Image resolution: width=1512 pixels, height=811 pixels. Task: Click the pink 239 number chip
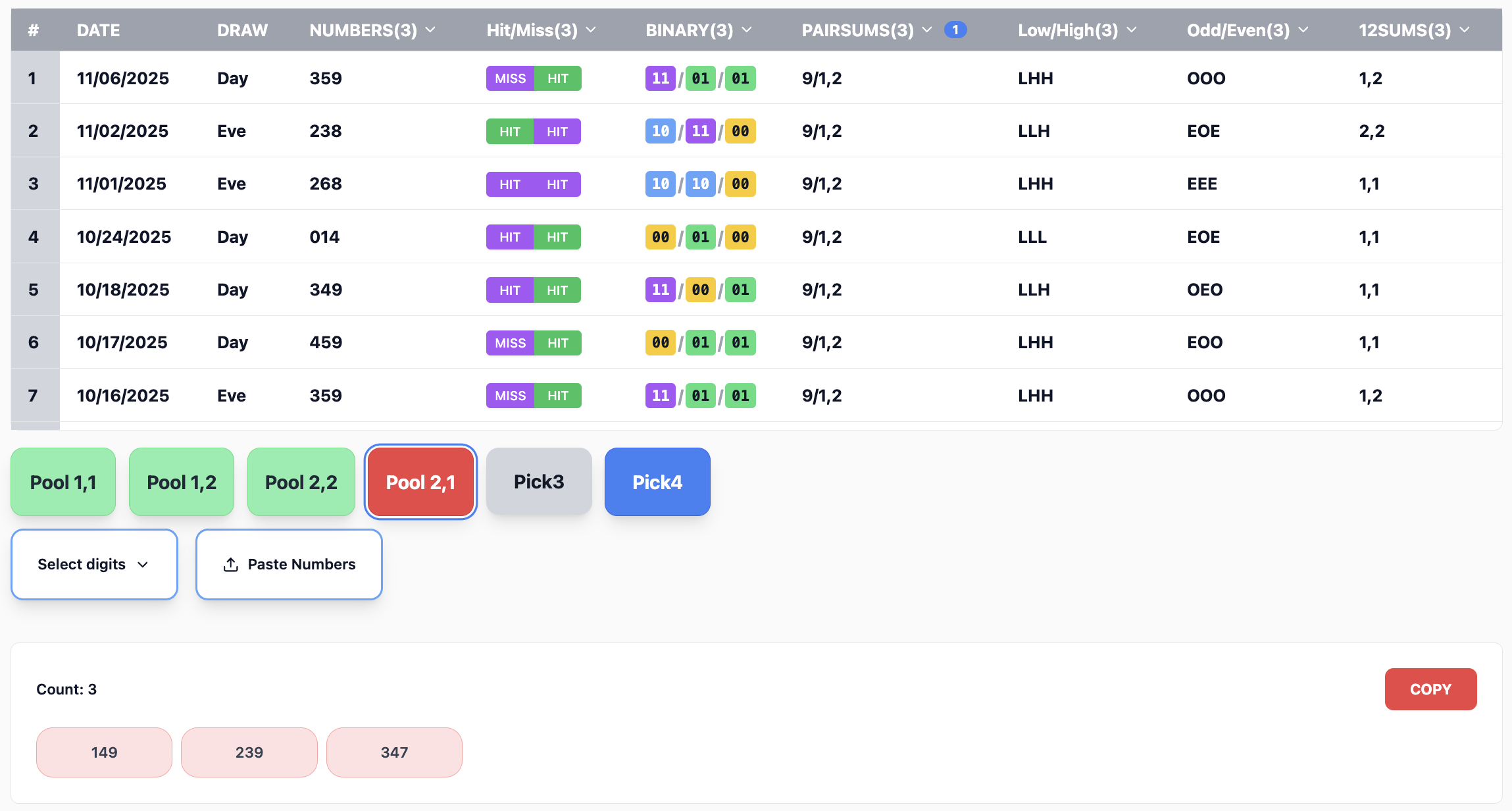click(249, 752)
